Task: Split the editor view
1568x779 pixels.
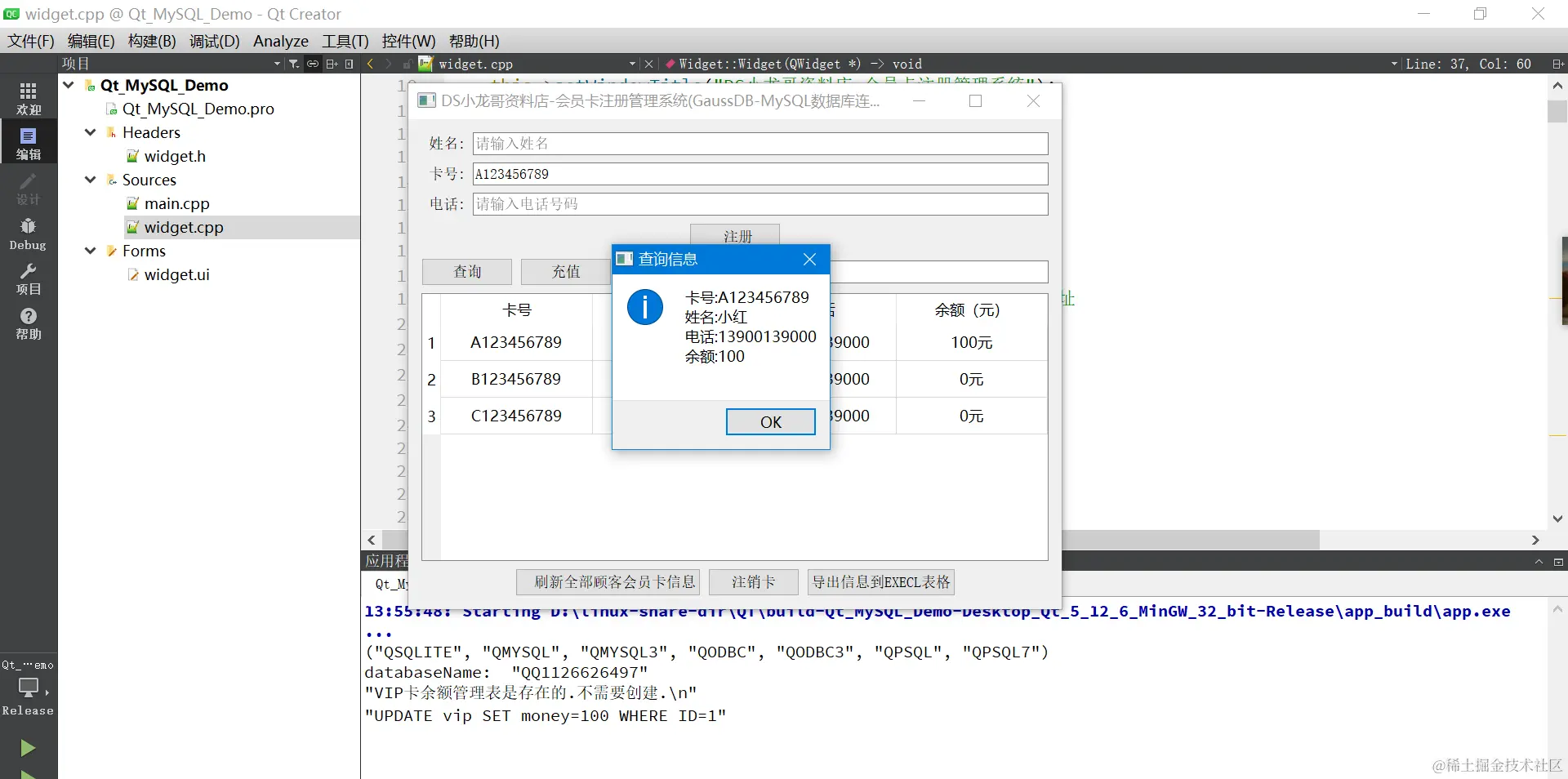Action: tap(1557, 64)
